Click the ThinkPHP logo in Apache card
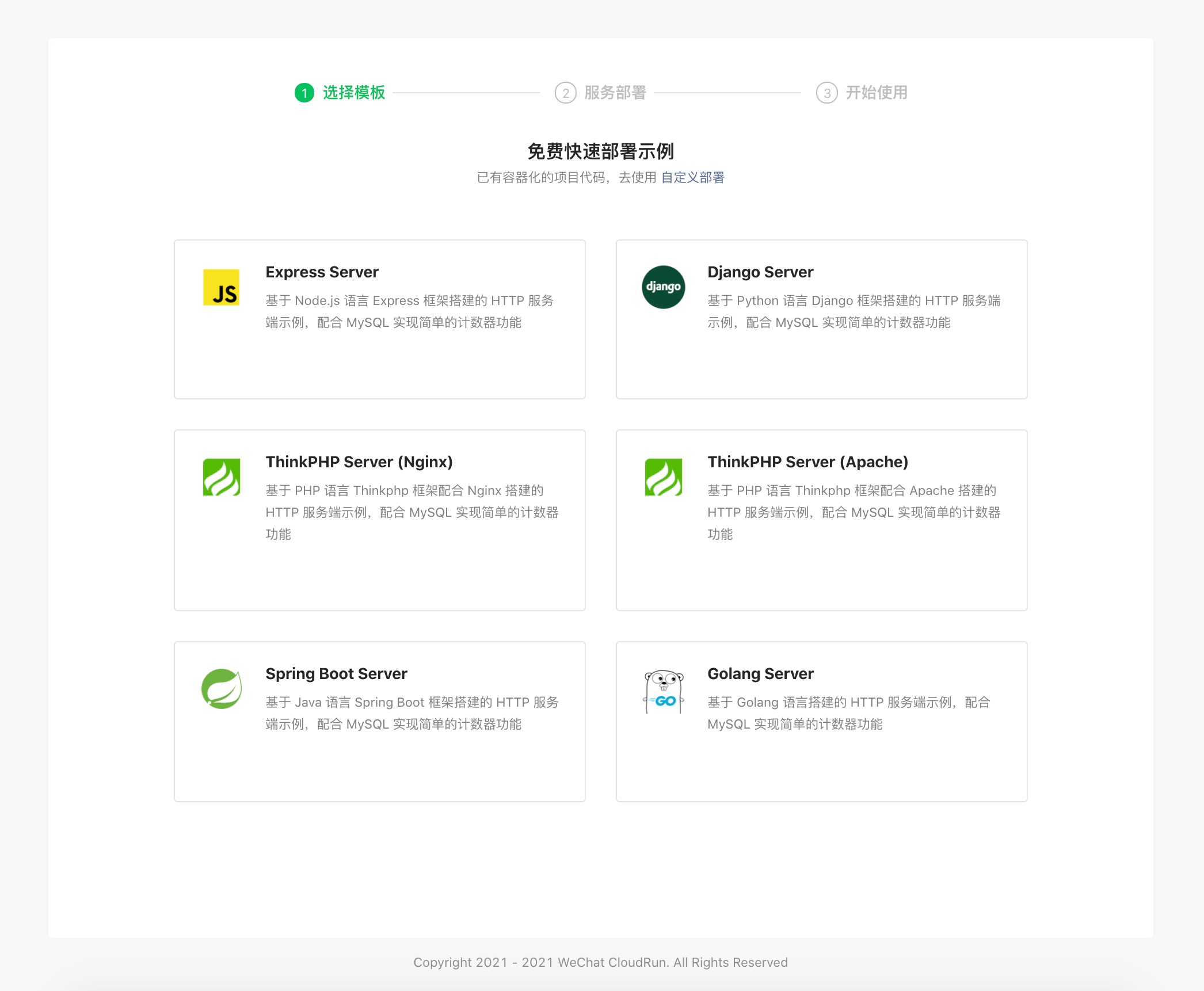The width and height of the screenshot is (1204, 991). pos(663,477)
